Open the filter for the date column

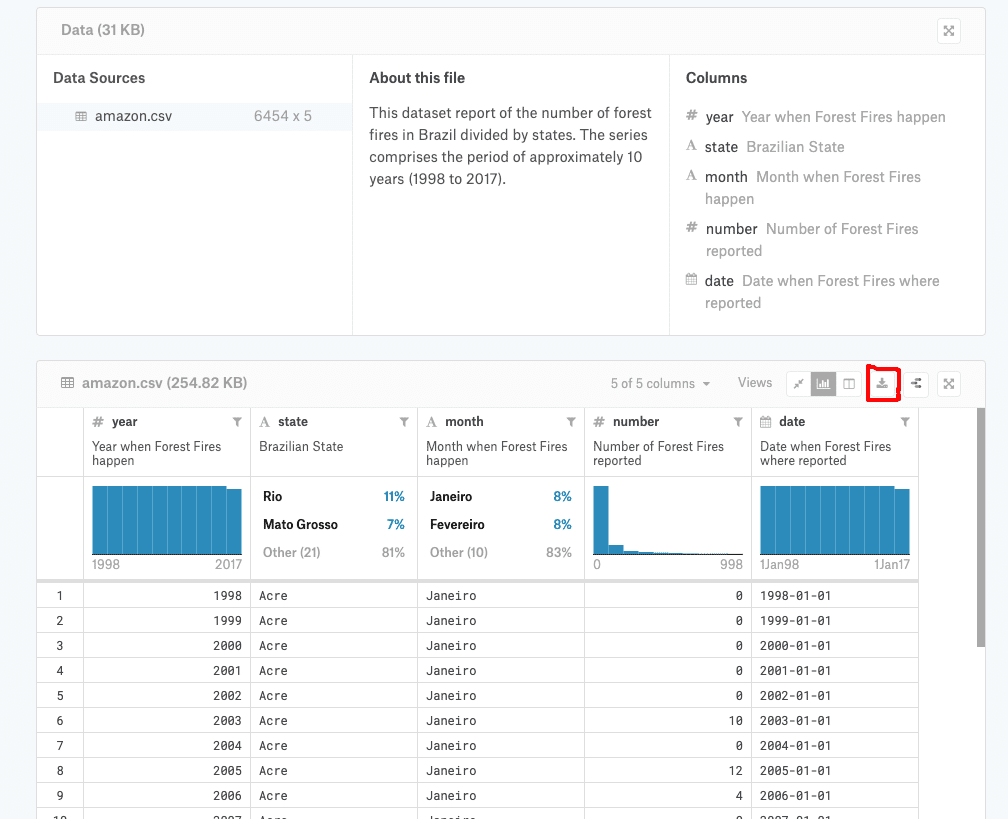pyautogui.click(x=905, y=422)
